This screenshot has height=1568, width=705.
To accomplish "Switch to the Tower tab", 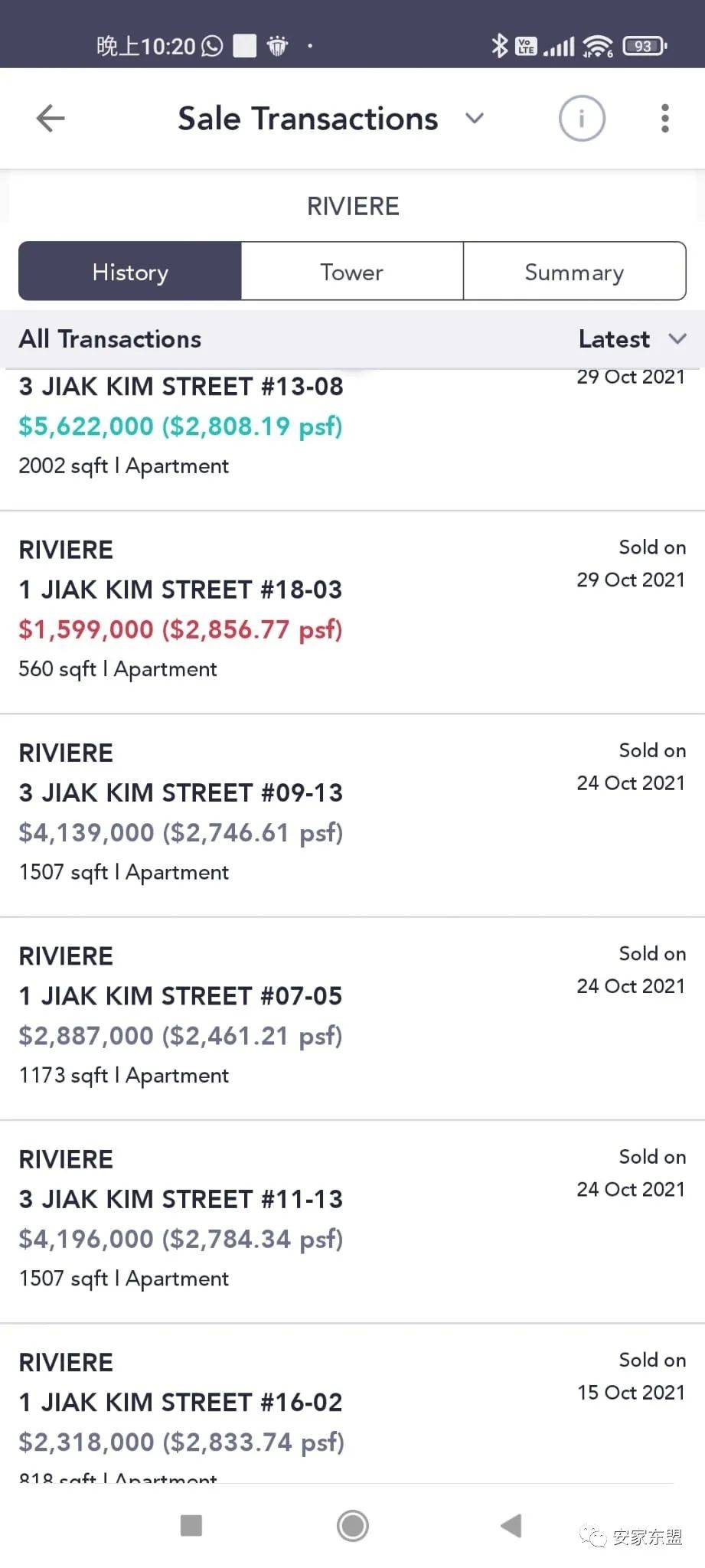I will tap(352, 272).
